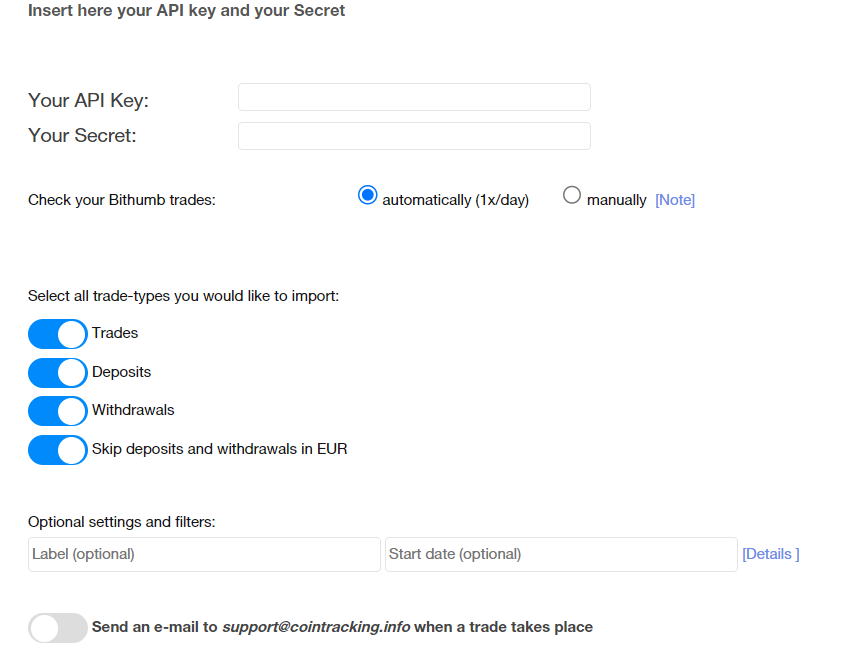Click the "Deposits" label text
This screenshot has height=657, width=860.
(121, 372)
